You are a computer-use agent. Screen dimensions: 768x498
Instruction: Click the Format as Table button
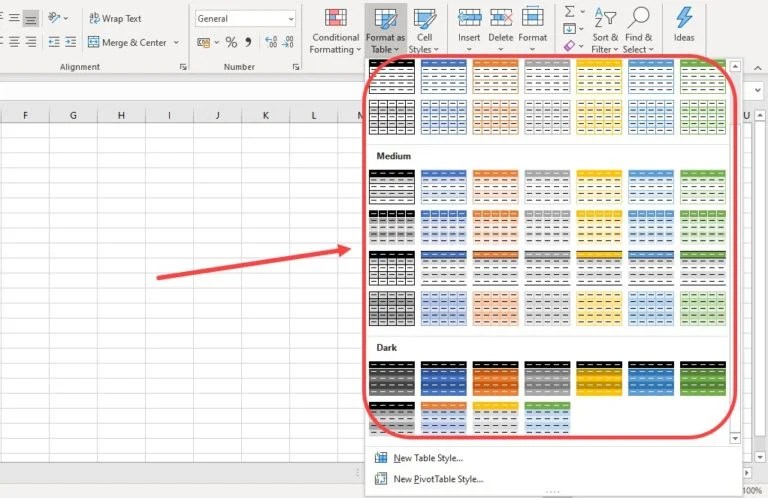pyautogui.click(x=385, y=29)
